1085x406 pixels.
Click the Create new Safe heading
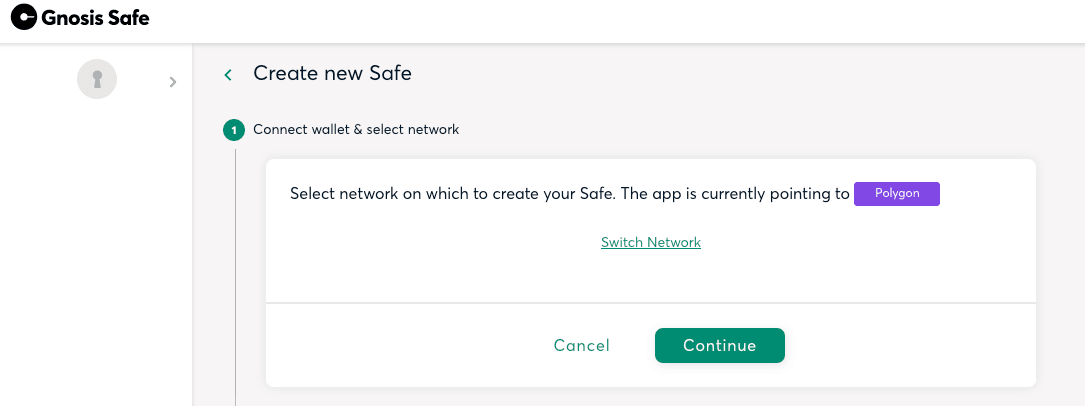pyautogui.click(x=332, y=73)
